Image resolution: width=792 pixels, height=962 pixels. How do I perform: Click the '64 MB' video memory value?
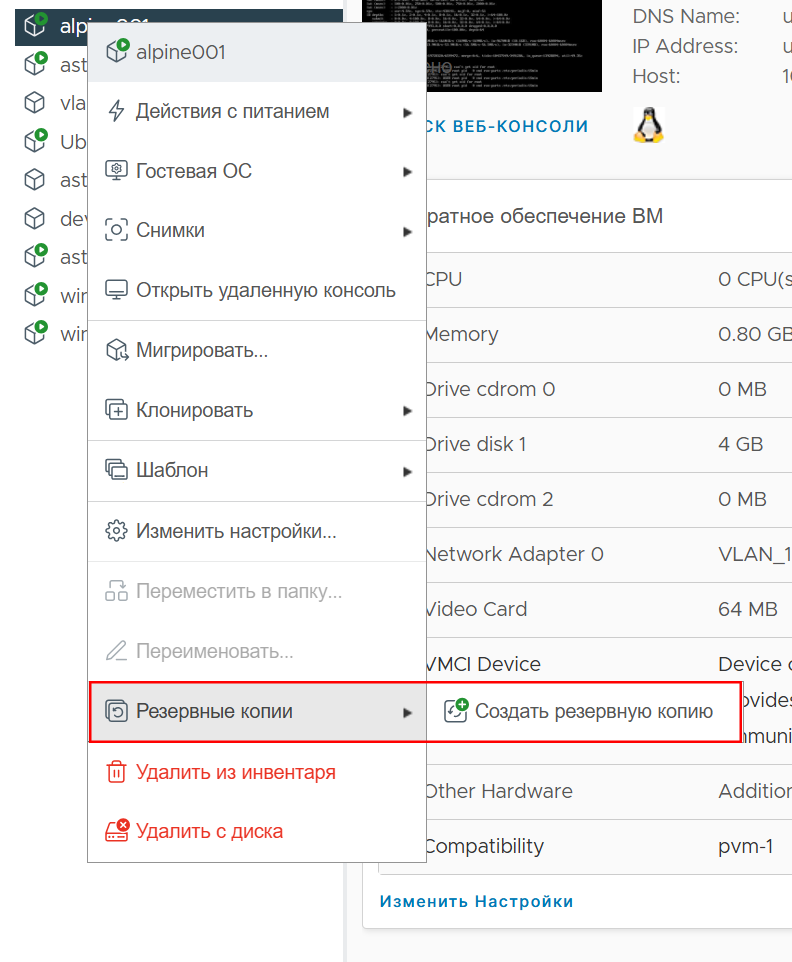click(x=748, y=609)
